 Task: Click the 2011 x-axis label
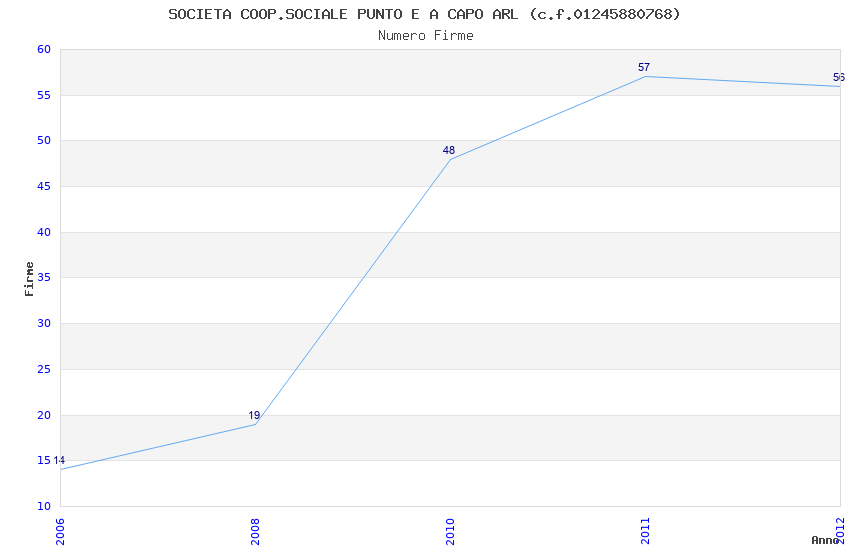pos(645,530)
